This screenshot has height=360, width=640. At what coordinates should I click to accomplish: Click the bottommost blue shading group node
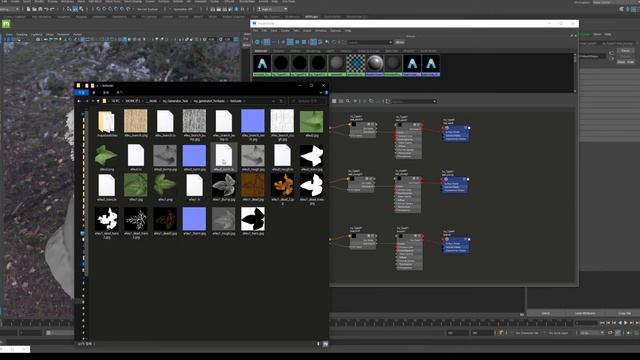[x=456, y=245]
